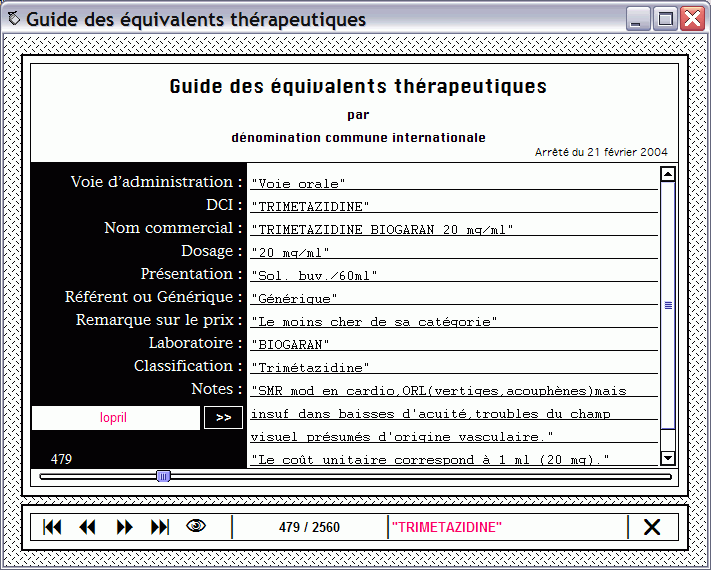The height and width of the screenshot is (570, 711).
Task: Click the X close icon in bottom bar
Action: coord(652,527)
